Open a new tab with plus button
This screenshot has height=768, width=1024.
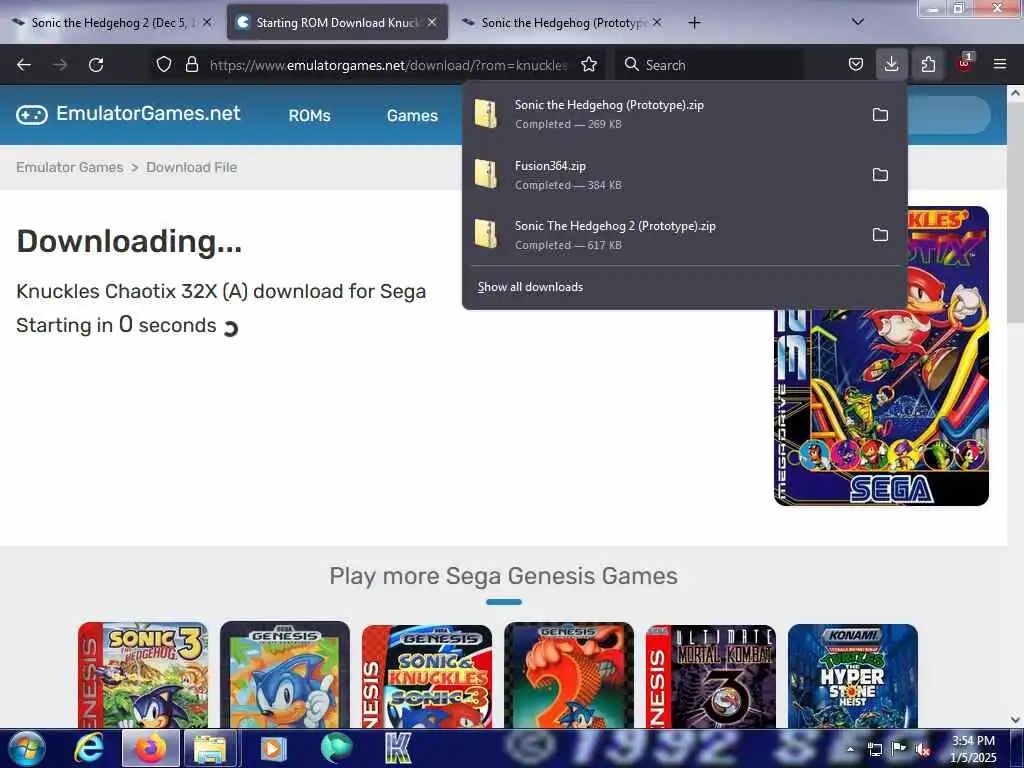tap(694, 23)
